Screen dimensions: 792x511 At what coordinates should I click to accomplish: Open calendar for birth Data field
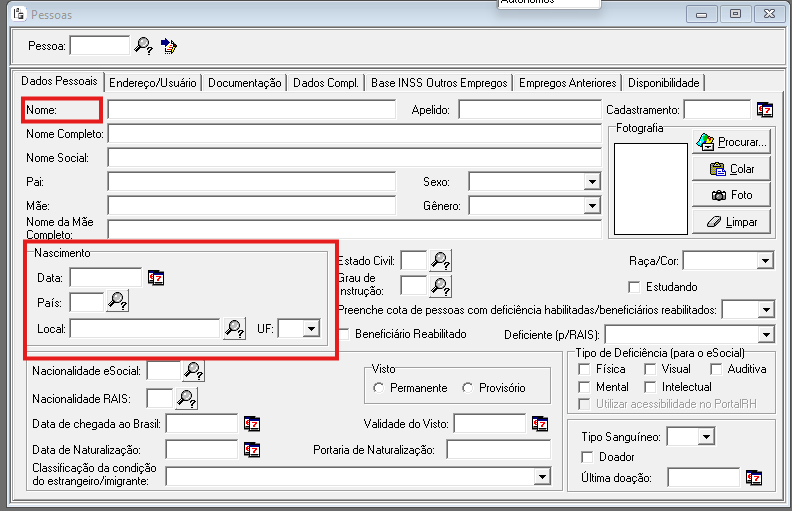pos(155,277)
